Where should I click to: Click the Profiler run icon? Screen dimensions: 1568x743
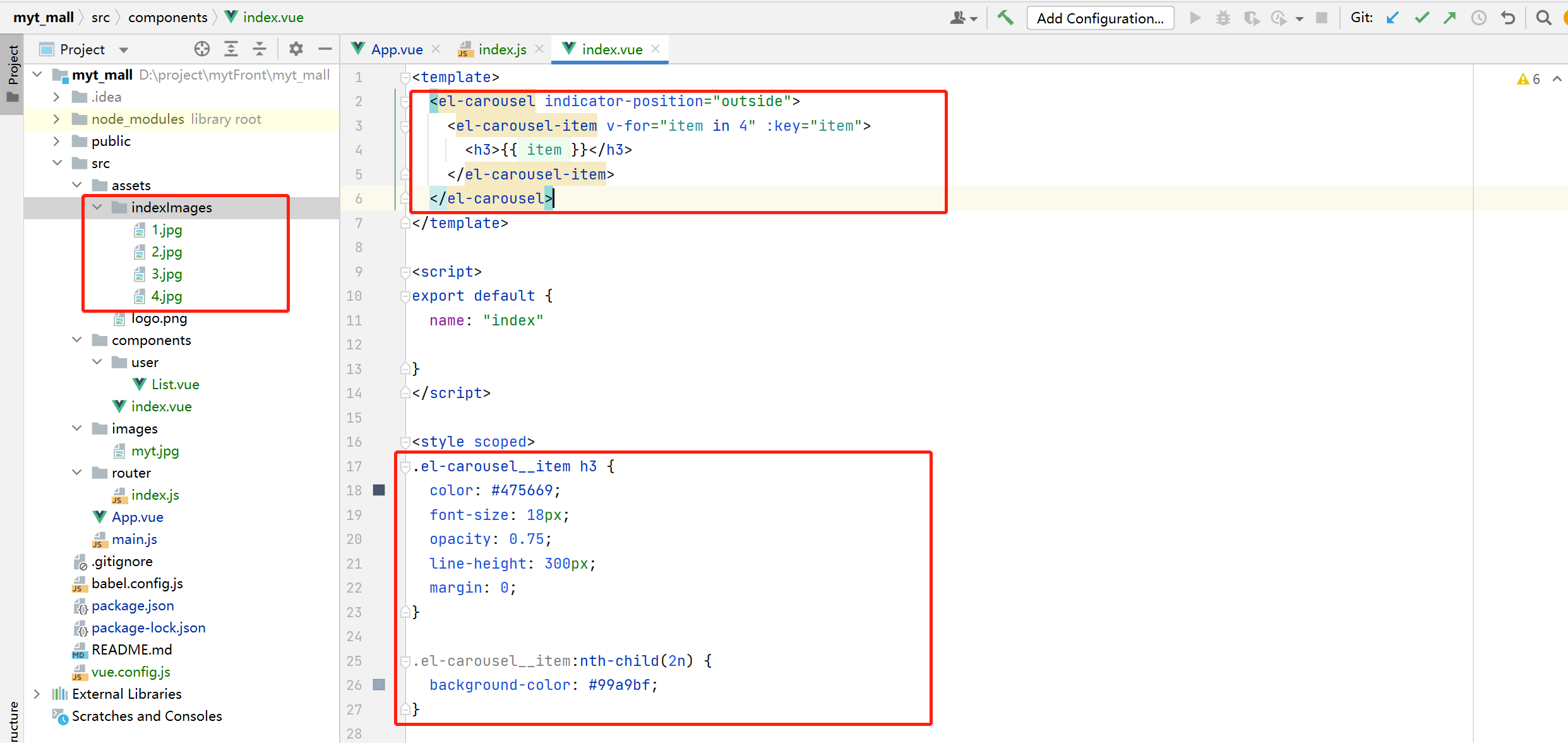pos(1279,18)
